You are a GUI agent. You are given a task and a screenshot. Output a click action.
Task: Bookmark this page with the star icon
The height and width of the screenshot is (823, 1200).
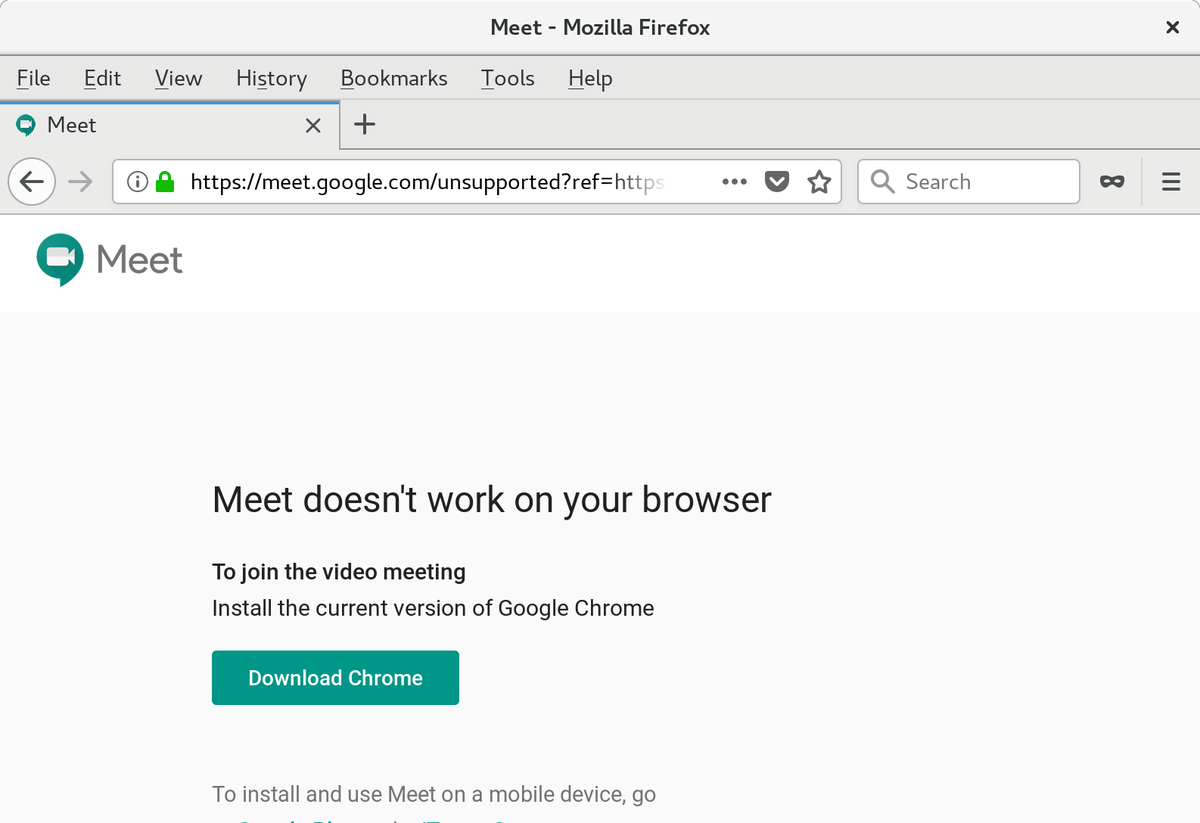tap(819, 182)
